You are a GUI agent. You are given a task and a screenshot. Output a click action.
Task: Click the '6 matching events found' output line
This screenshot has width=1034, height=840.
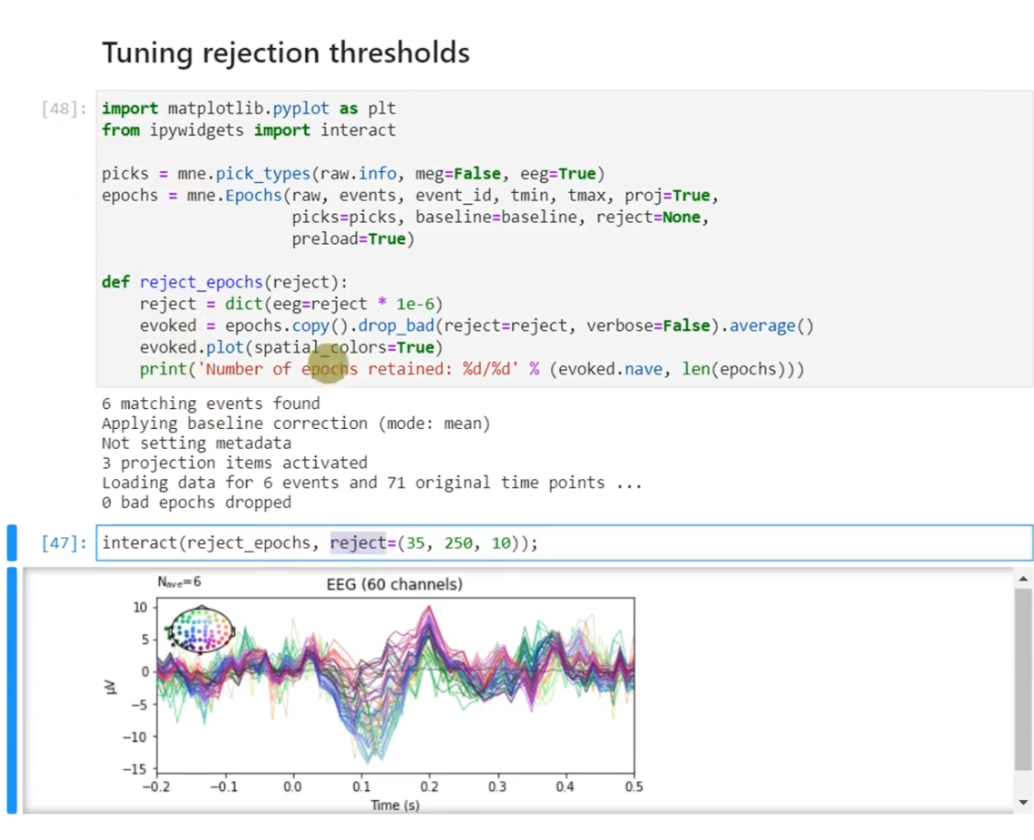(210, 404)
